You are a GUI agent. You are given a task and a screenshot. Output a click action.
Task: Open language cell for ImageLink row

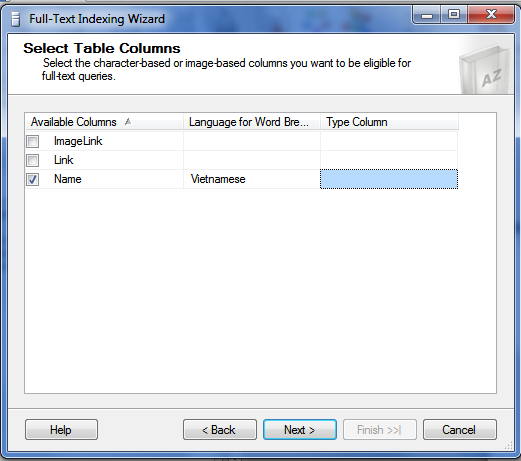[x=252, y=141]
